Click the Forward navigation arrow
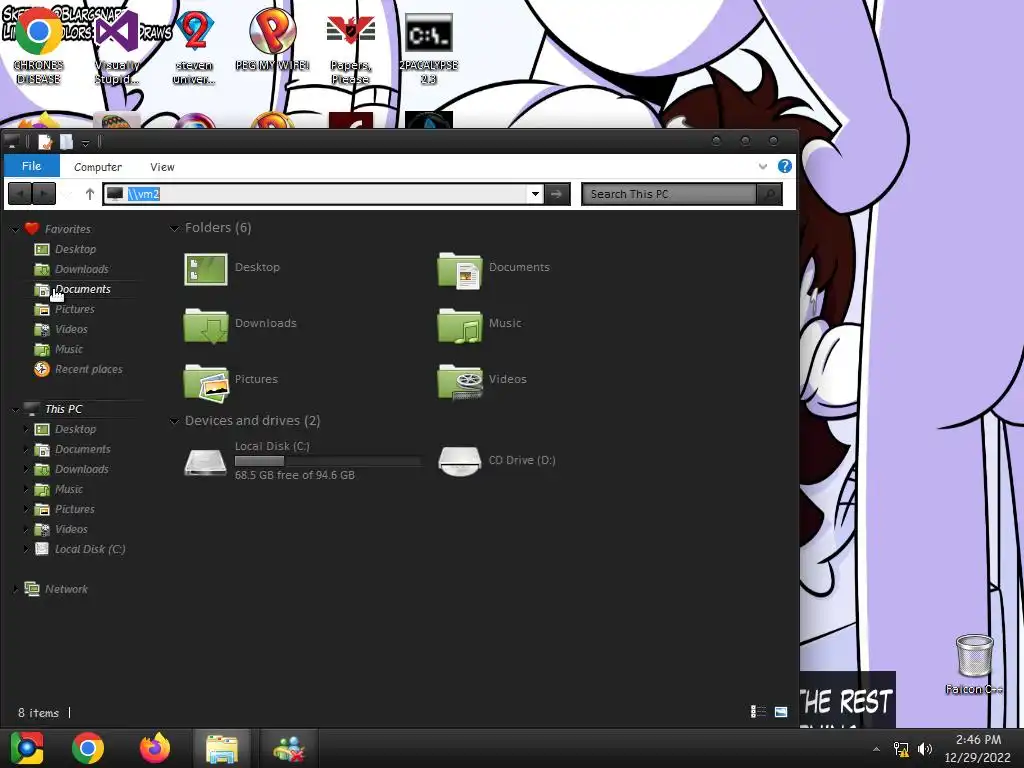The image size is (1024, 768). pyautogui.click(x=44, y=194)
